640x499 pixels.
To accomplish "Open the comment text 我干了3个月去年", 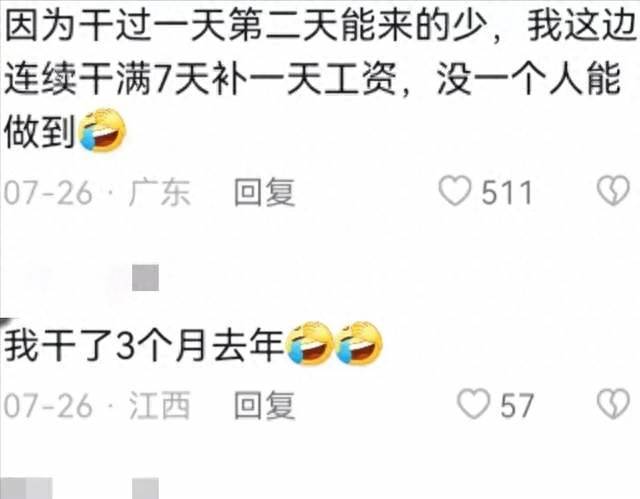I will pyautogui.click(x=144, y=345).
